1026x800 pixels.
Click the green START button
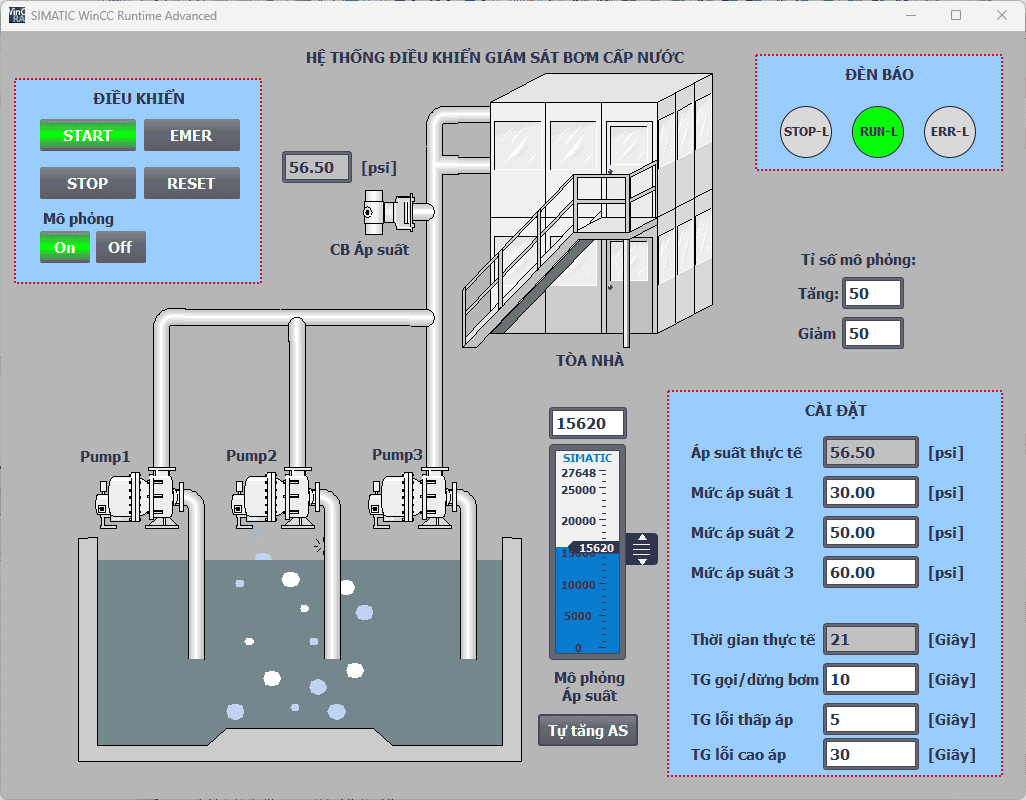tap(88, 135)
